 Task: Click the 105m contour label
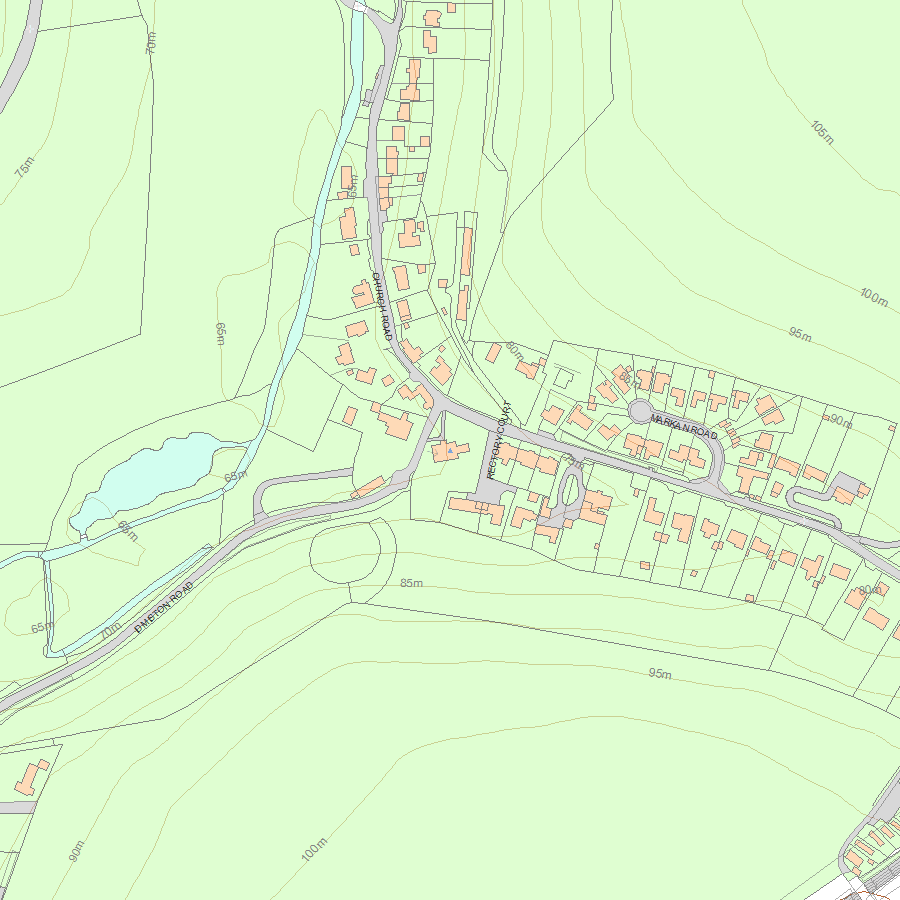(823, 132)
